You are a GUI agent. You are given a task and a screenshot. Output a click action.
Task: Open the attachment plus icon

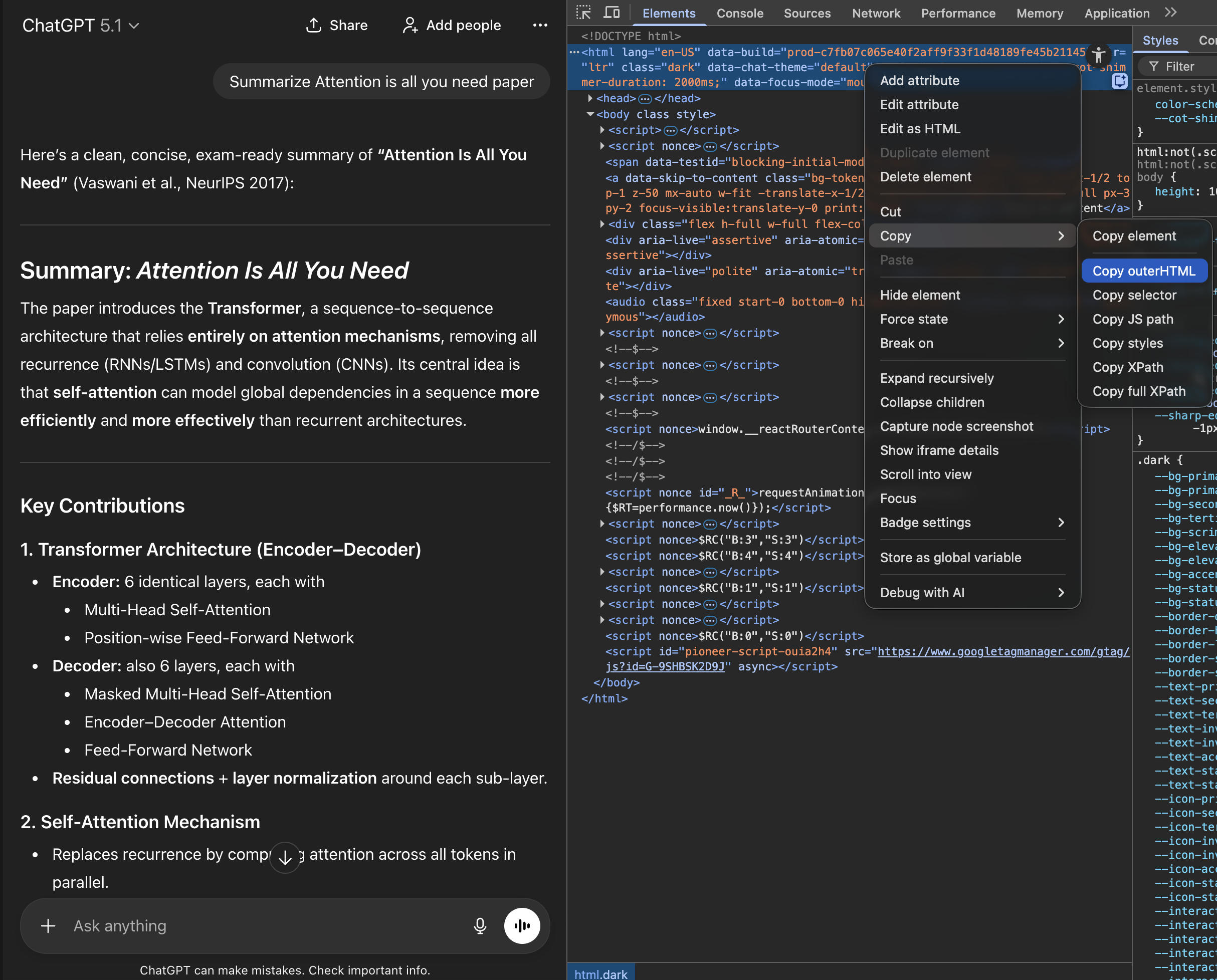pos(48,926)
